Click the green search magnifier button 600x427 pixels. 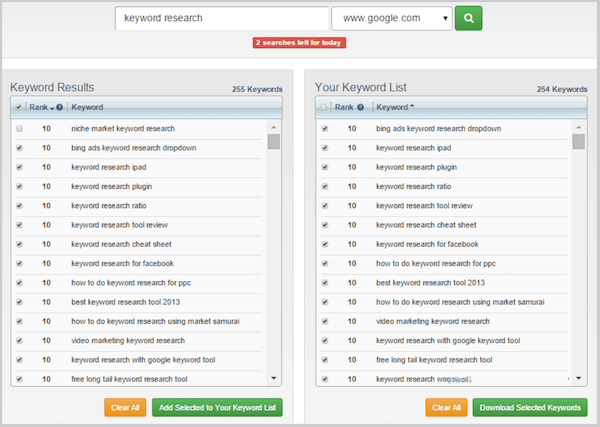coord(468,18)
